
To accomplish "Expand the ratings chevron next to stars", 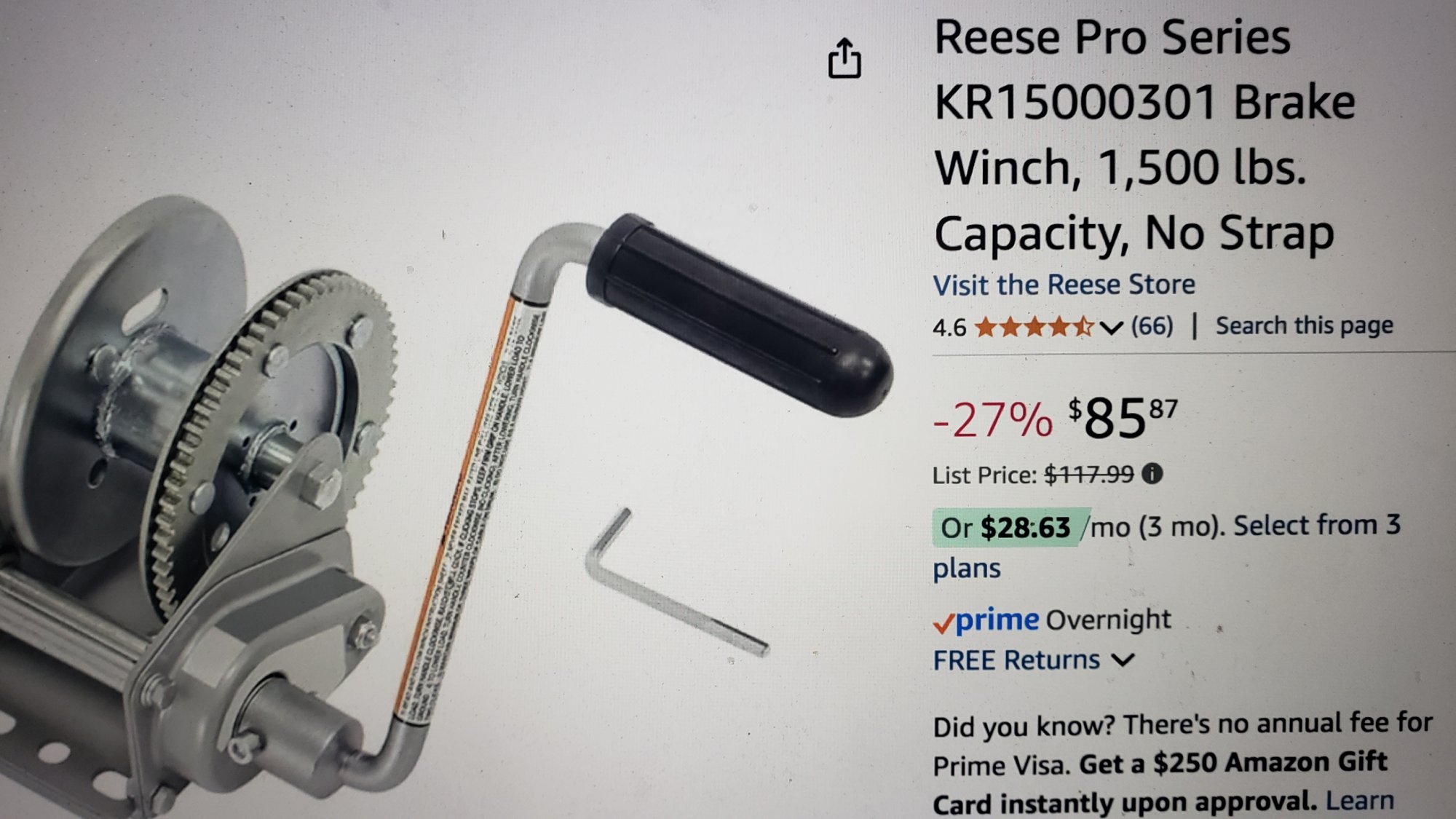I will 1111,328.
